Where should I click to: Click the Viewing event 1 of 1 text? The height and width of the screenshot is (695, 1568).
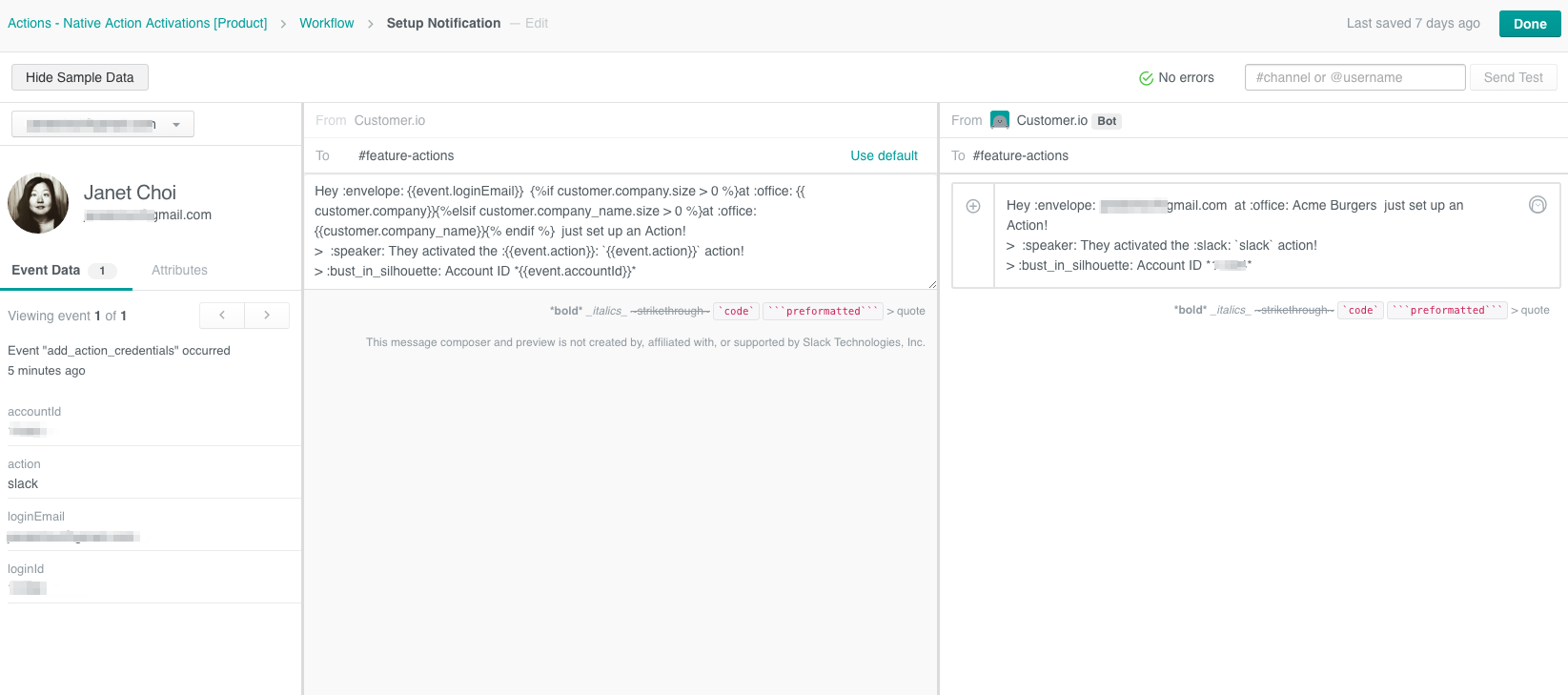[67, 316]
